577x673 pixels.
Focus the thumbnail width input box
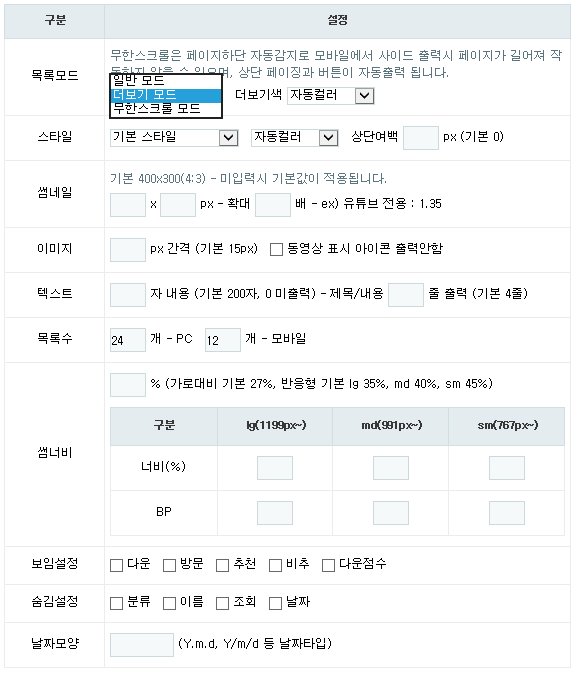128,205
